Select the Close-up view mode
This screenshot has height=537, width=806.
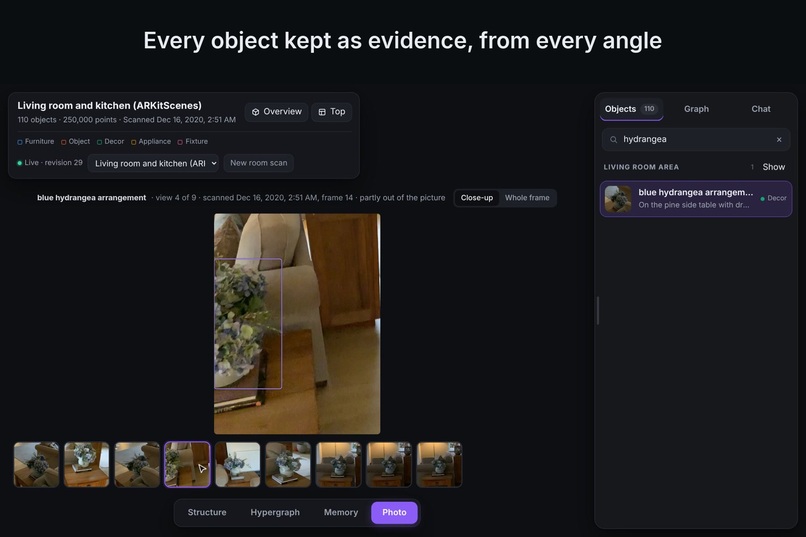point(477,198)
